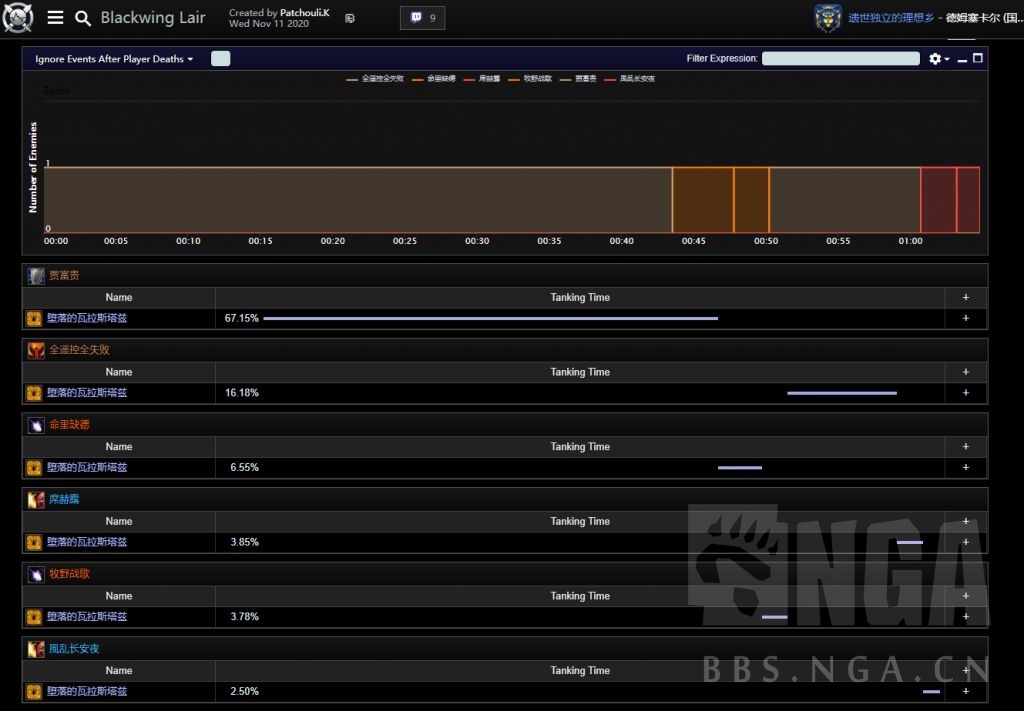The height and width of the screenshot is (711, 1024).
Task: Open the Ignore Events After Player Deaths dropdown
Action: point(114,59)
